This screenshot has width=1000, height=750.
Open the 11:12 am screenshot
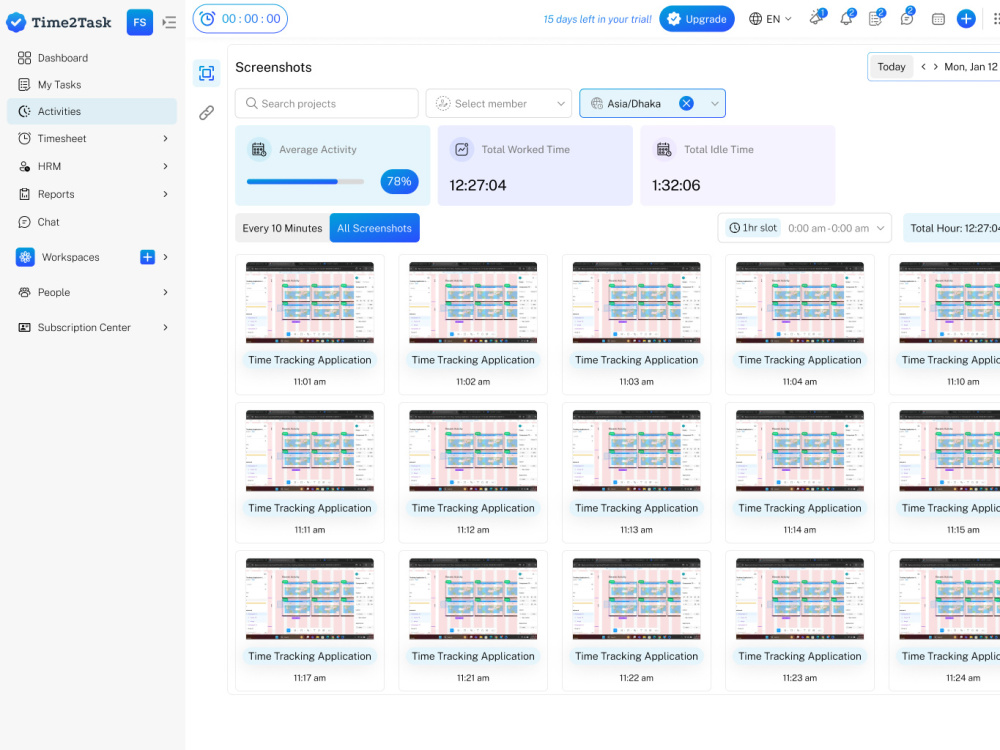(473, 450)
